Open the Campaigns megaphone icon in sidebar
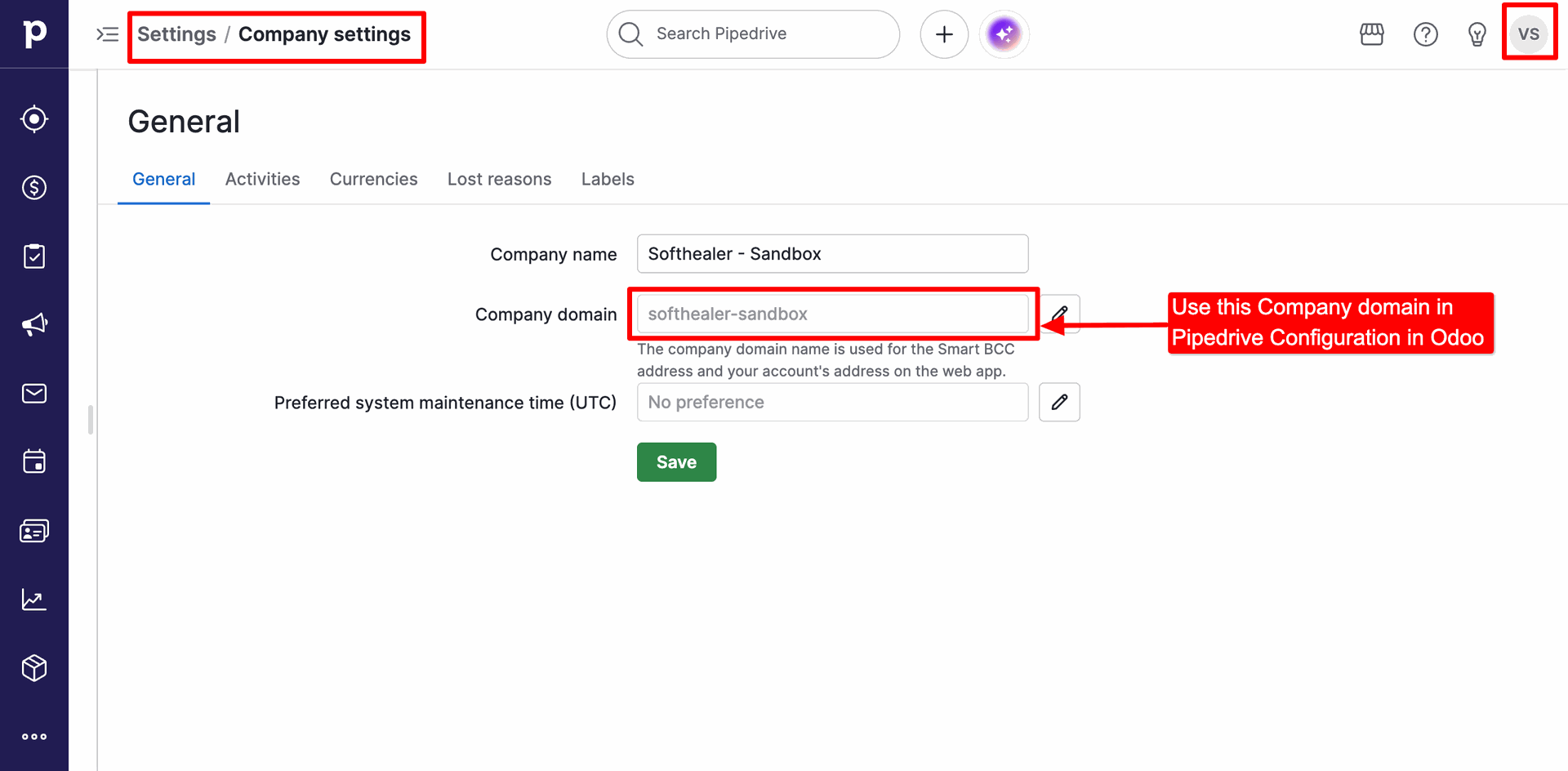This screenshot has height=771, width=1568. click(34, 325)
